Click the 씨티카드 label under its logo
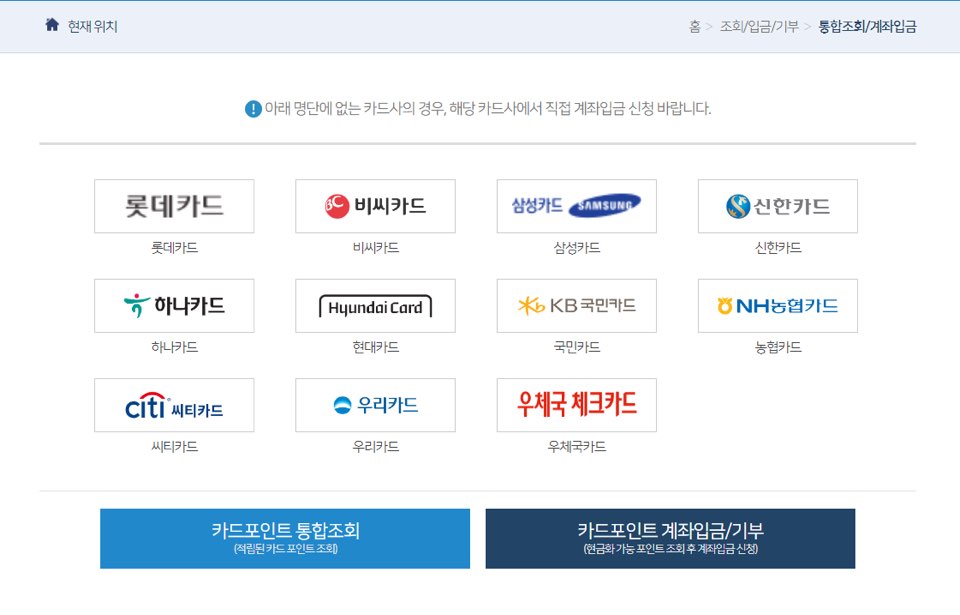Viewport: 960px width, 615px height. pyautogui.click(x=173, y=446)
